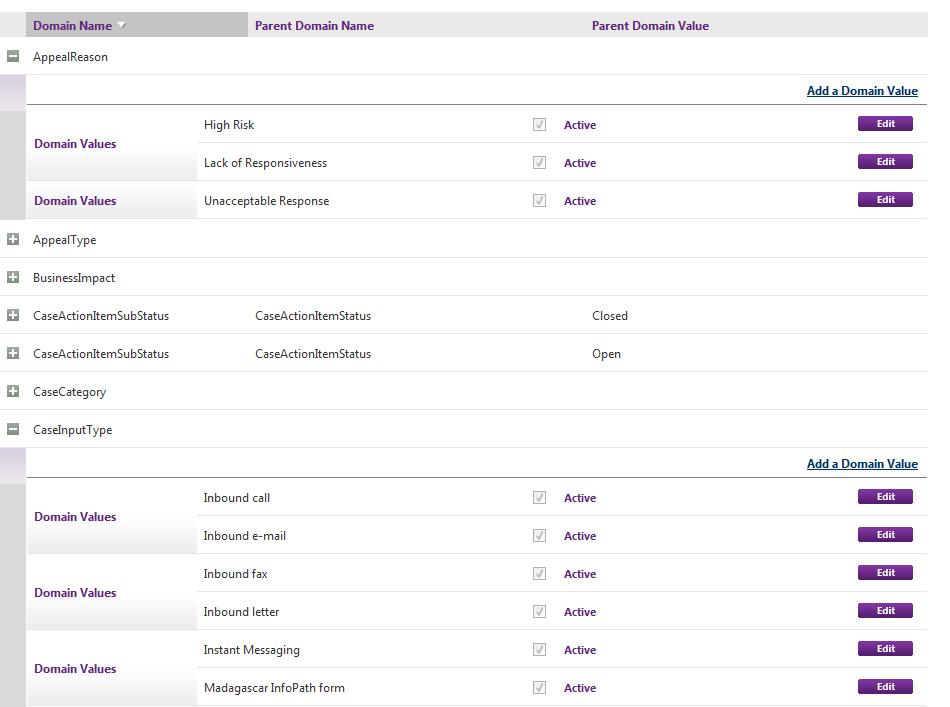This screenshot has height=707, width=950.
Task: Click Add a Domain Value under CaseInputType
Action: [x=862, y=464]
